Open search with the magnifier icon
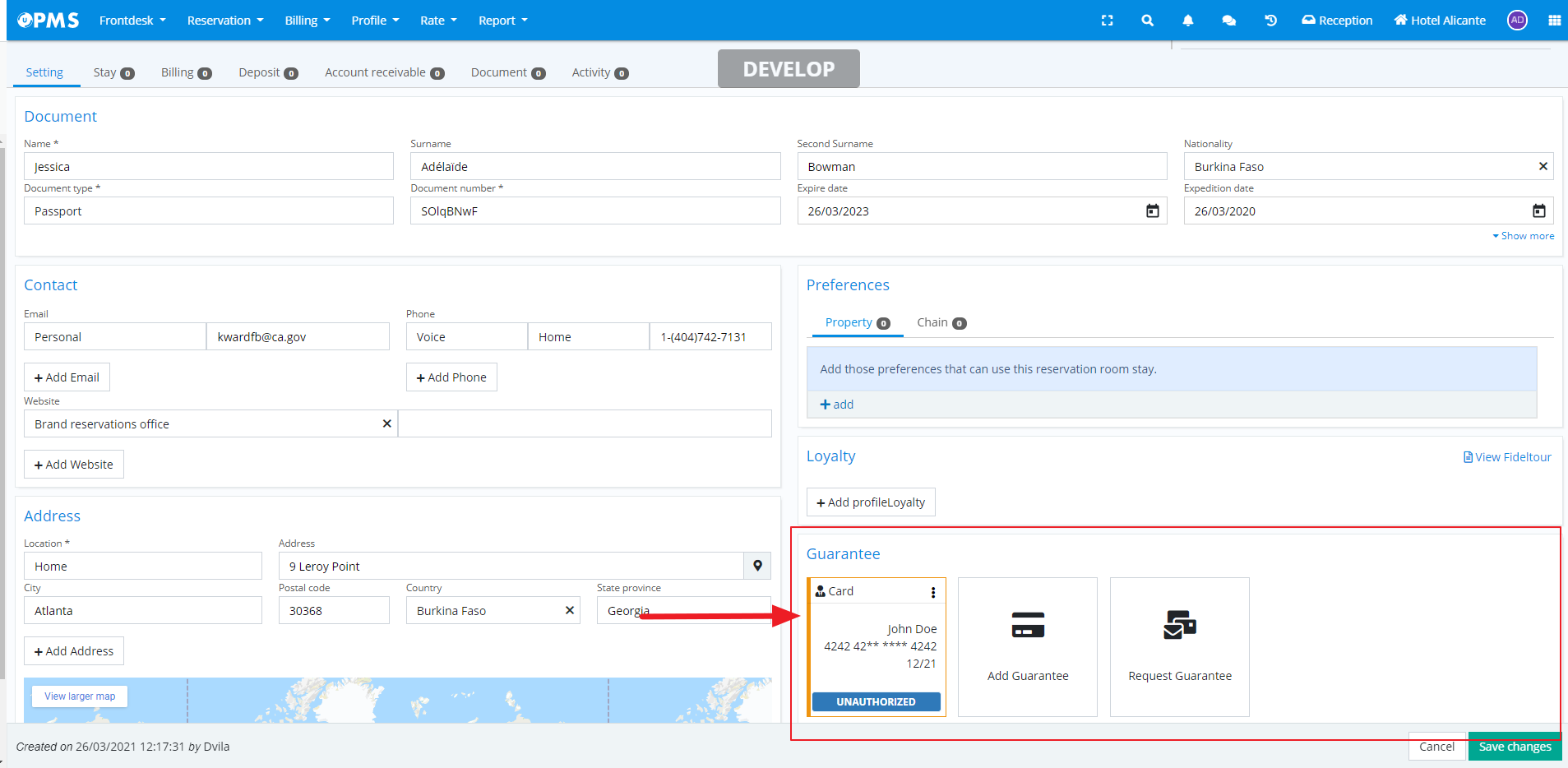The image size is (1568, 768). [1147, 21]
